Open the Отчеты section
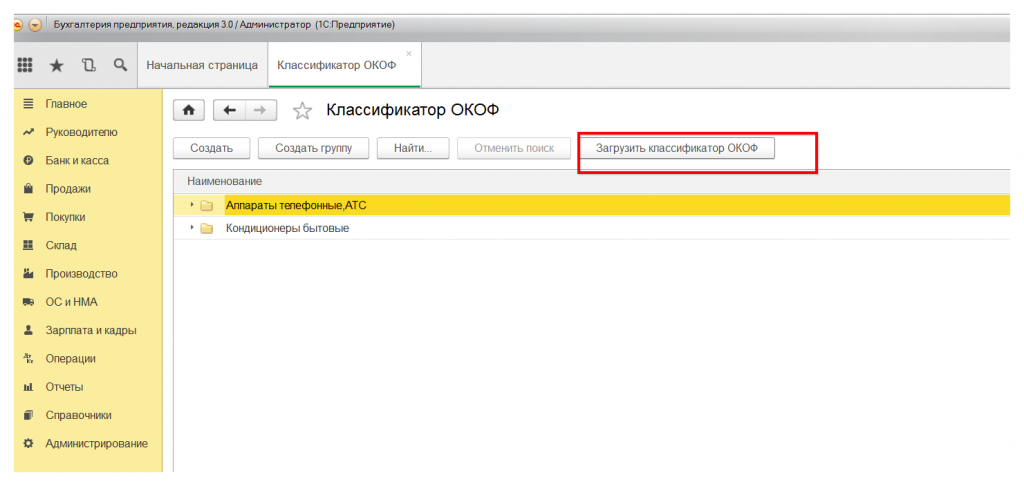 point(64,387)
